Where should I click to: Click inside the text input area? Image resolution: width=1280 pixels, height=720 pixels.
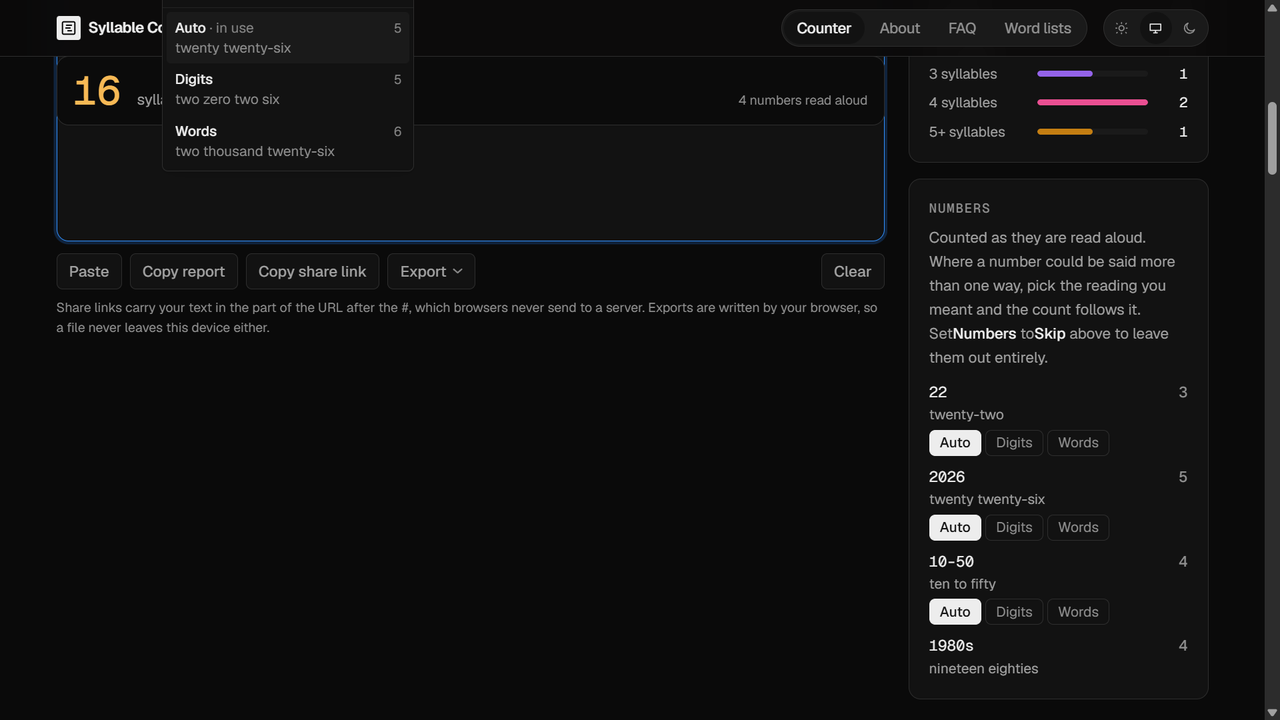(470, 183)
